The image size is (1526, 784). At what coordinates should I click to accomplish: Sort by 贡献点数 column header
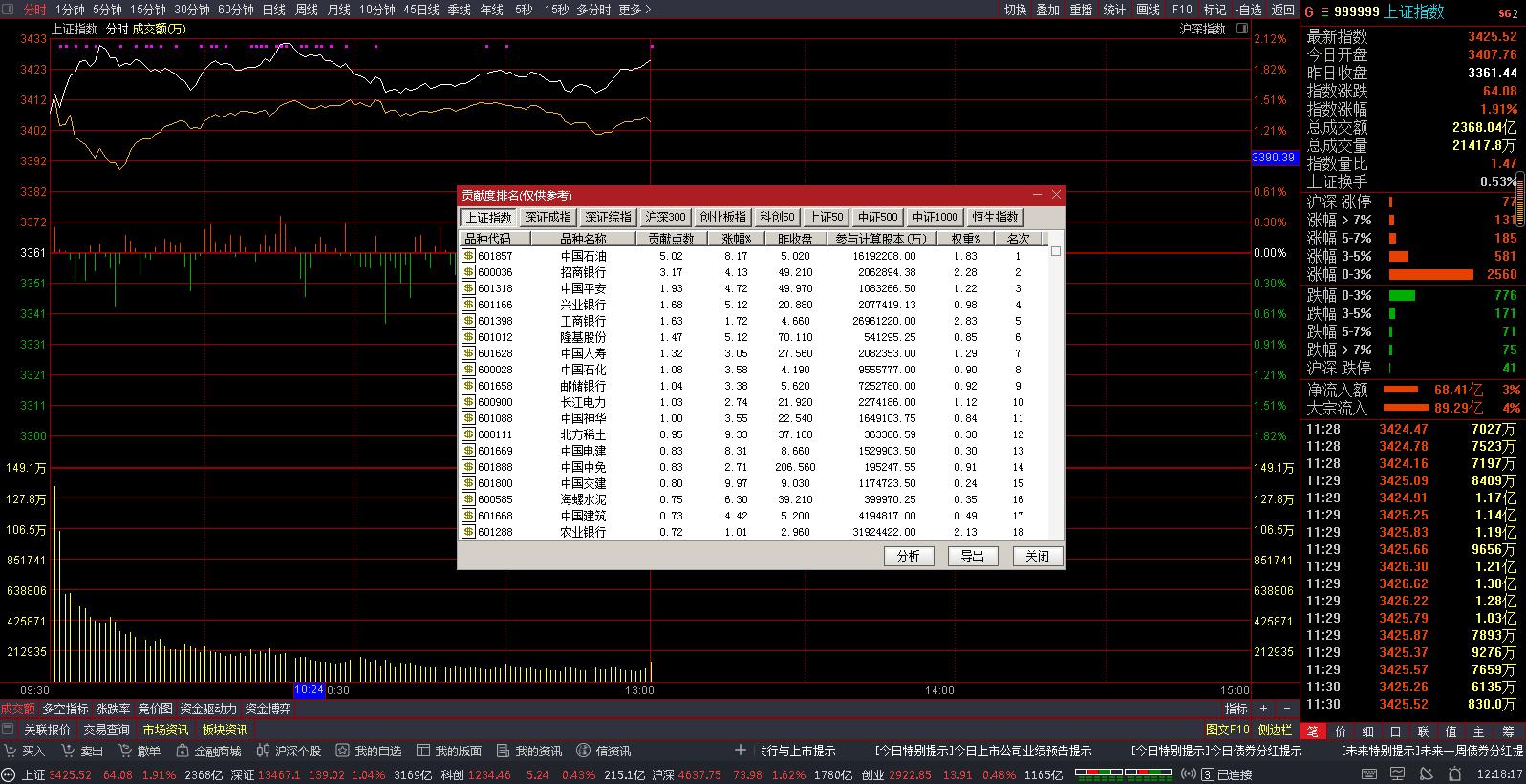click(x=671, y=239)
